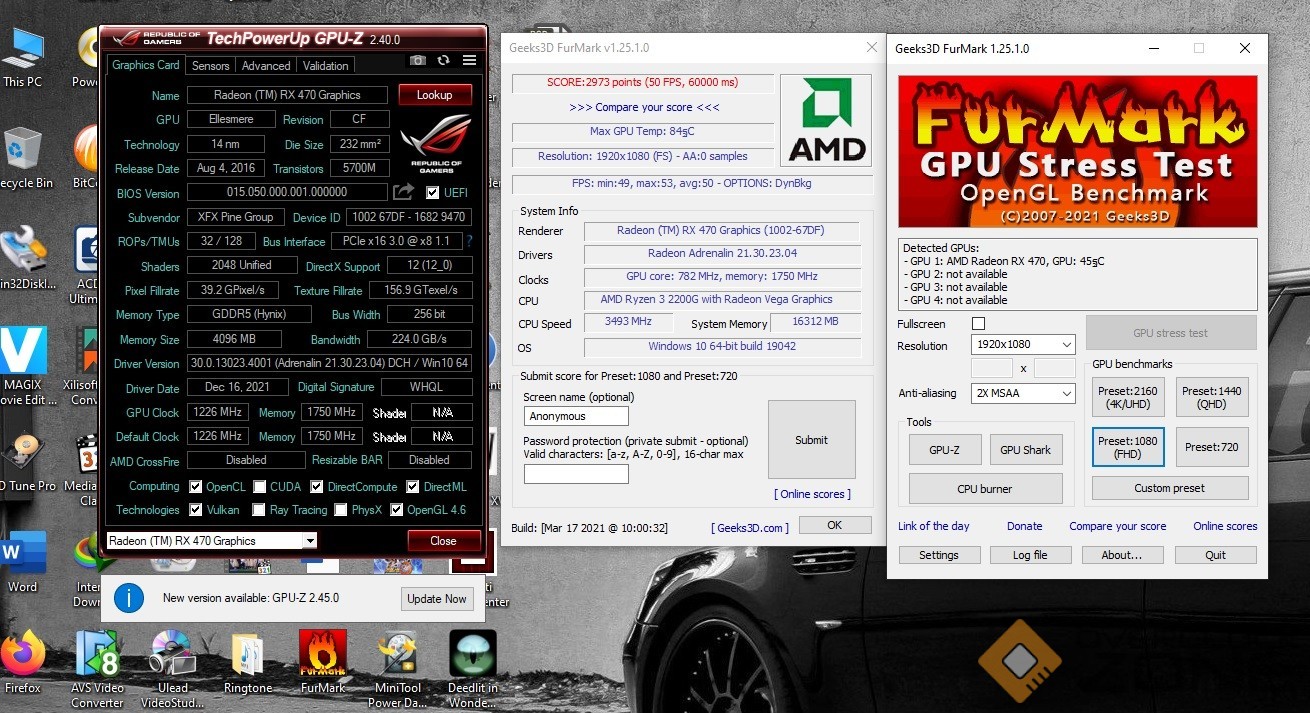Toggle the Ray Tracing checkbox

[x=259, y=510]
